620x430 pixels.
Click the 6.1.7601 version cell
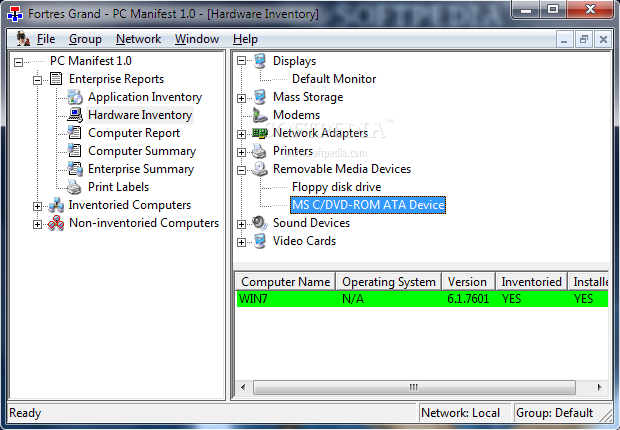pyautogui.click(x=468, y=299)
